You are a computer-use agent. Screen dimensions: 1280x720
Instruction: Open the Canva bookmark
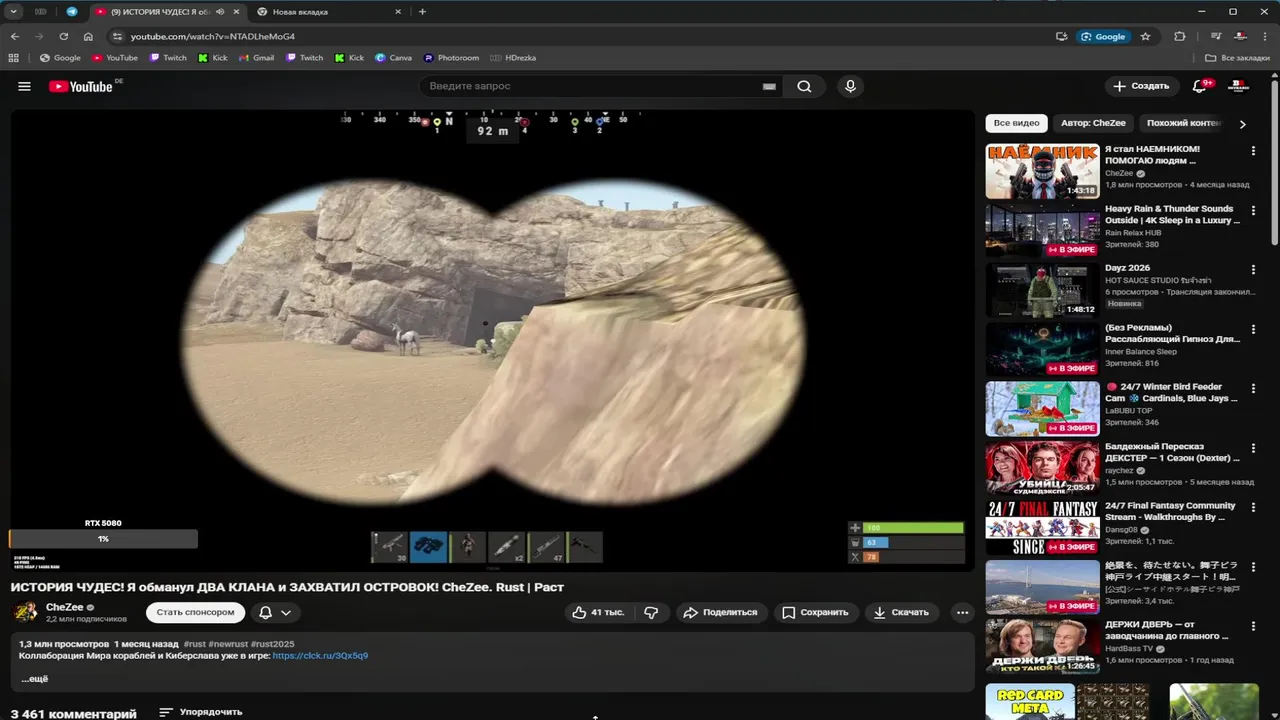(x=393, y=58)
